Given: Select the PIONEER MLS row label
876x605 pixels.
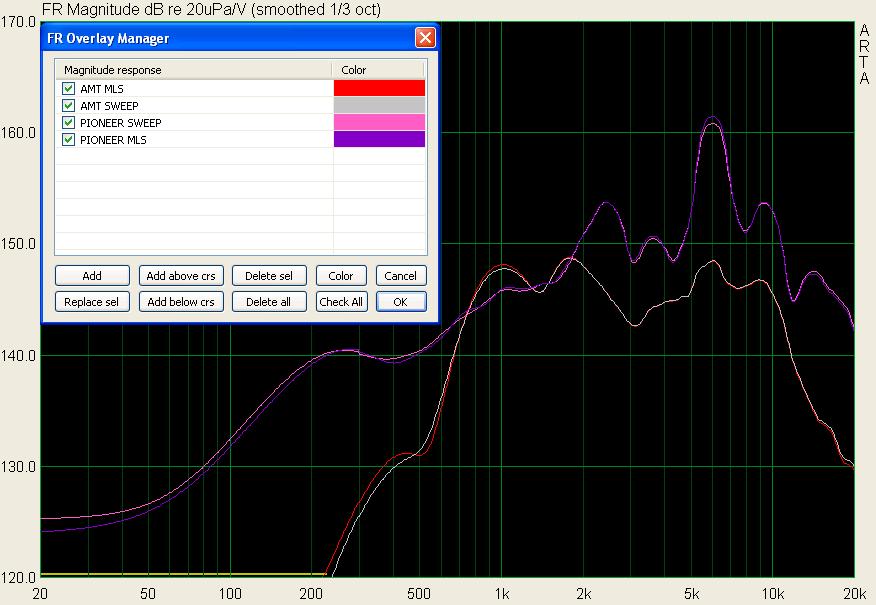Looking at the screenshot, I should (x=113, y=140).
